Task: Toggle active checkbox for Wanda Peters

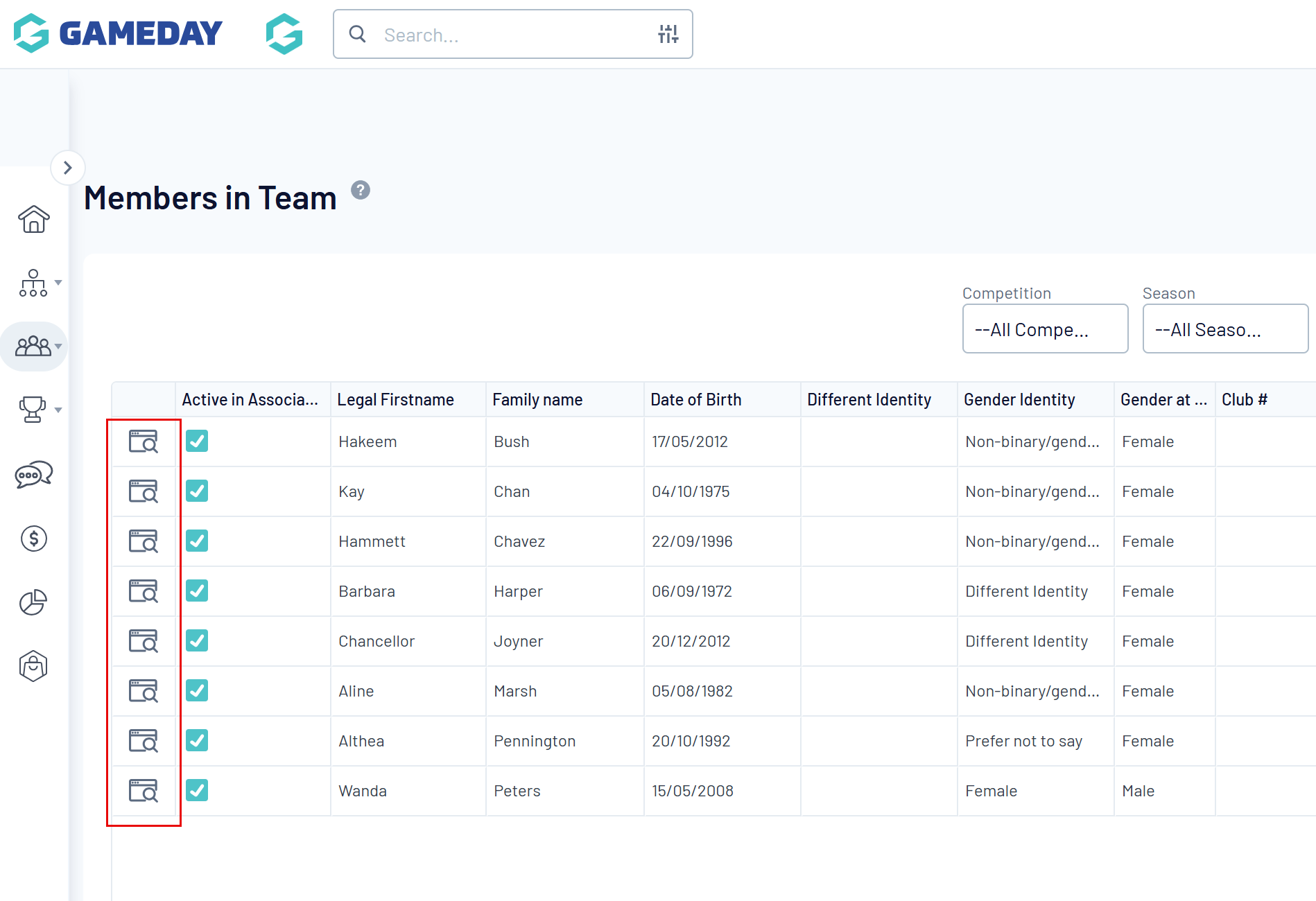Action: click(x=197, y=791)
